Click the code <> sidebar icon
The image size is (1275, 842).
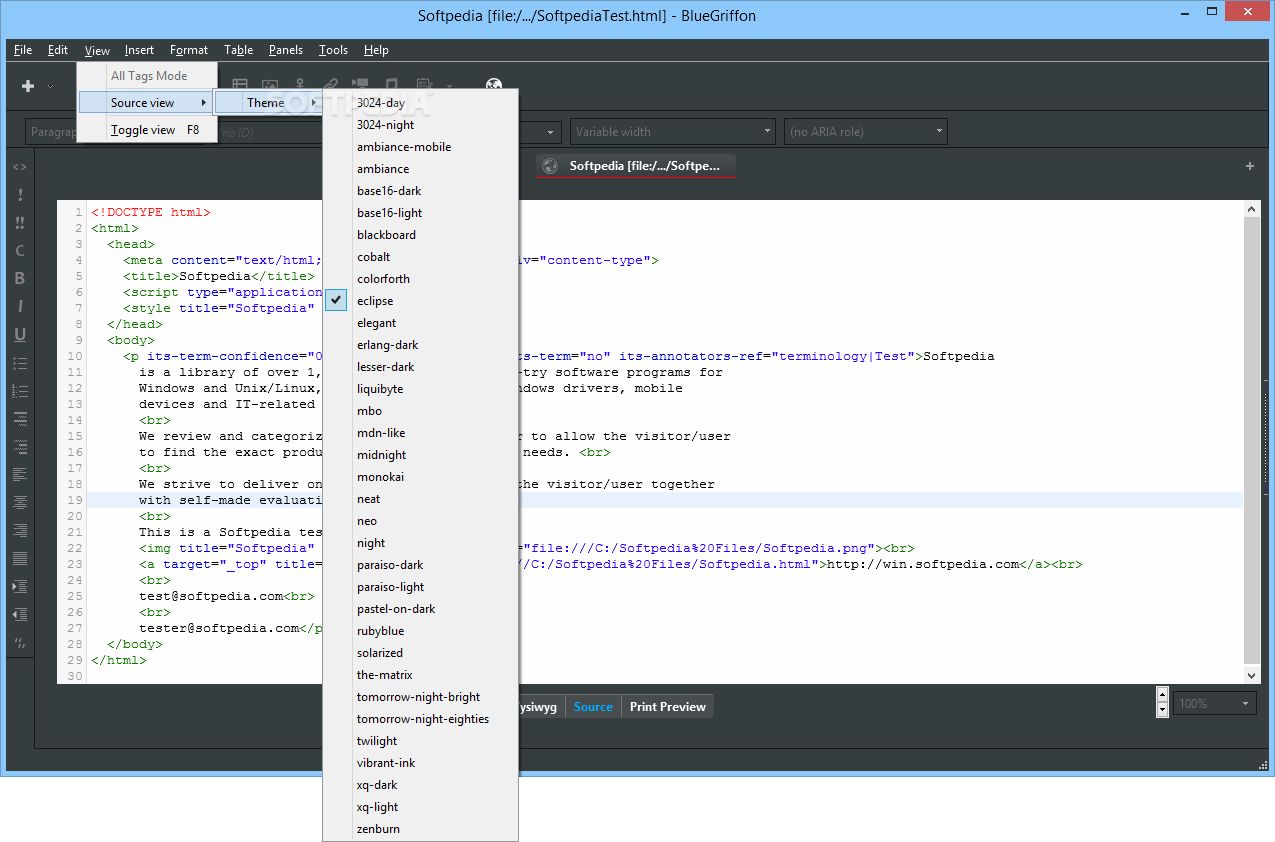(20, 167)
